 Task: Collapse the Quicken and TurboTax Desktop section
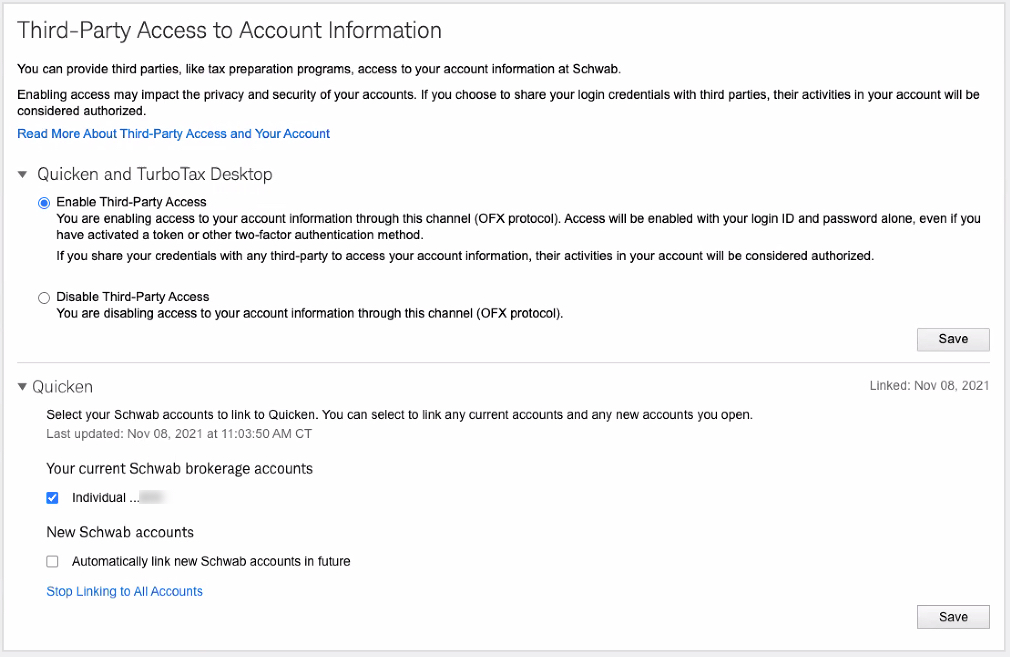coord(23,175)
